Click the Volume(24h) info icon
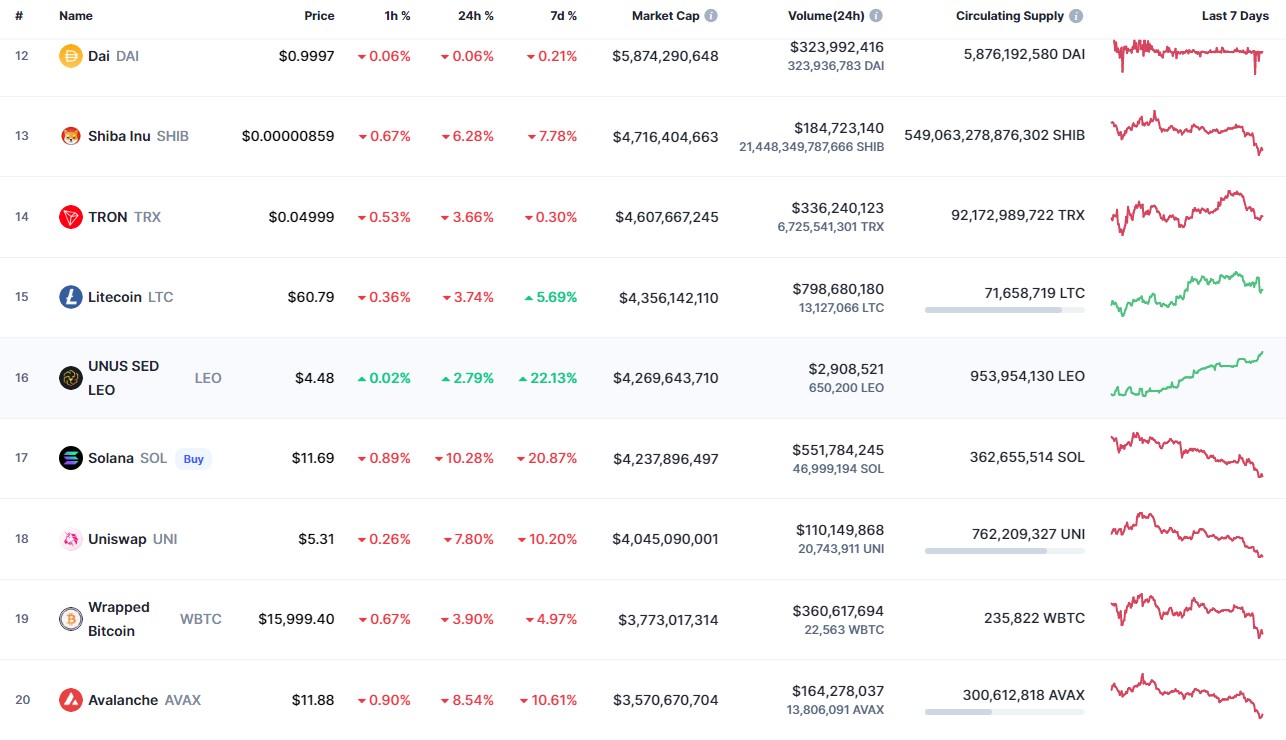Screen dimensions: 1286x740 click(876, 16)
